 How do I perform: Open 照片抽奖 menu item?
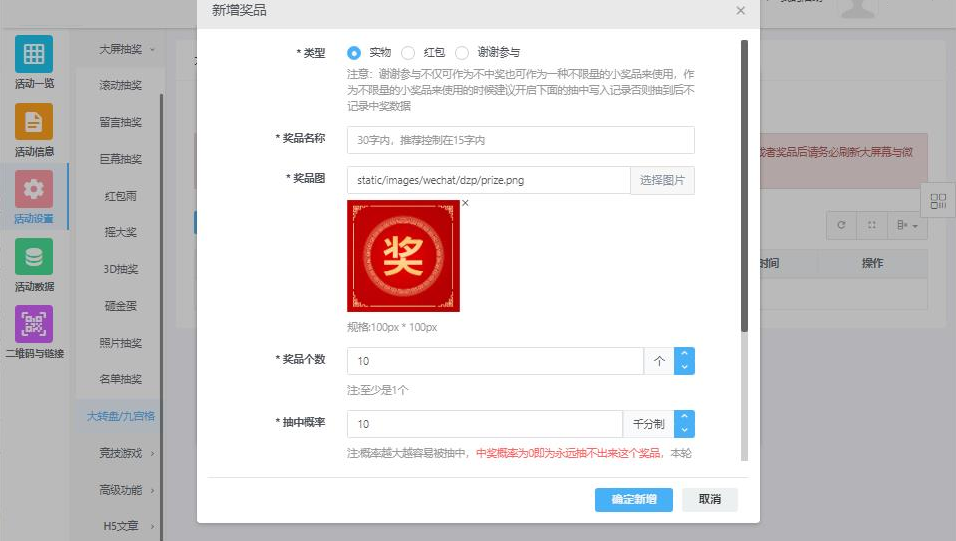coord(120,343)
